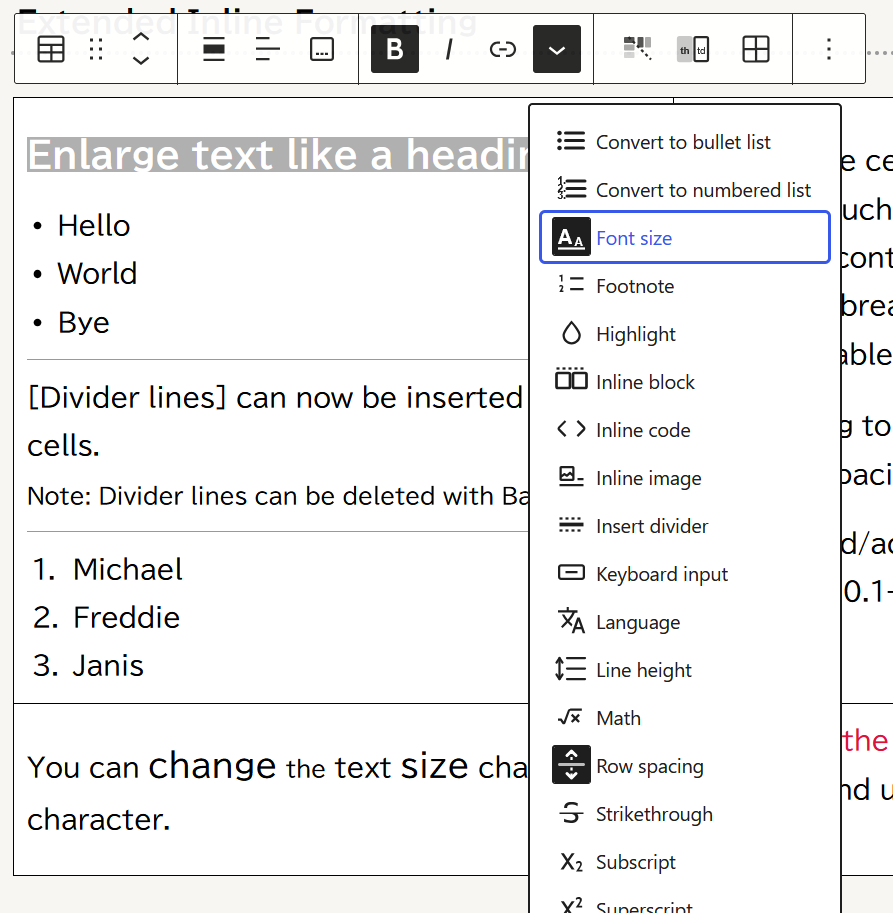The image size is (893, 913).
Task: Choose Convert to bullet list
Action: point(685,141)
